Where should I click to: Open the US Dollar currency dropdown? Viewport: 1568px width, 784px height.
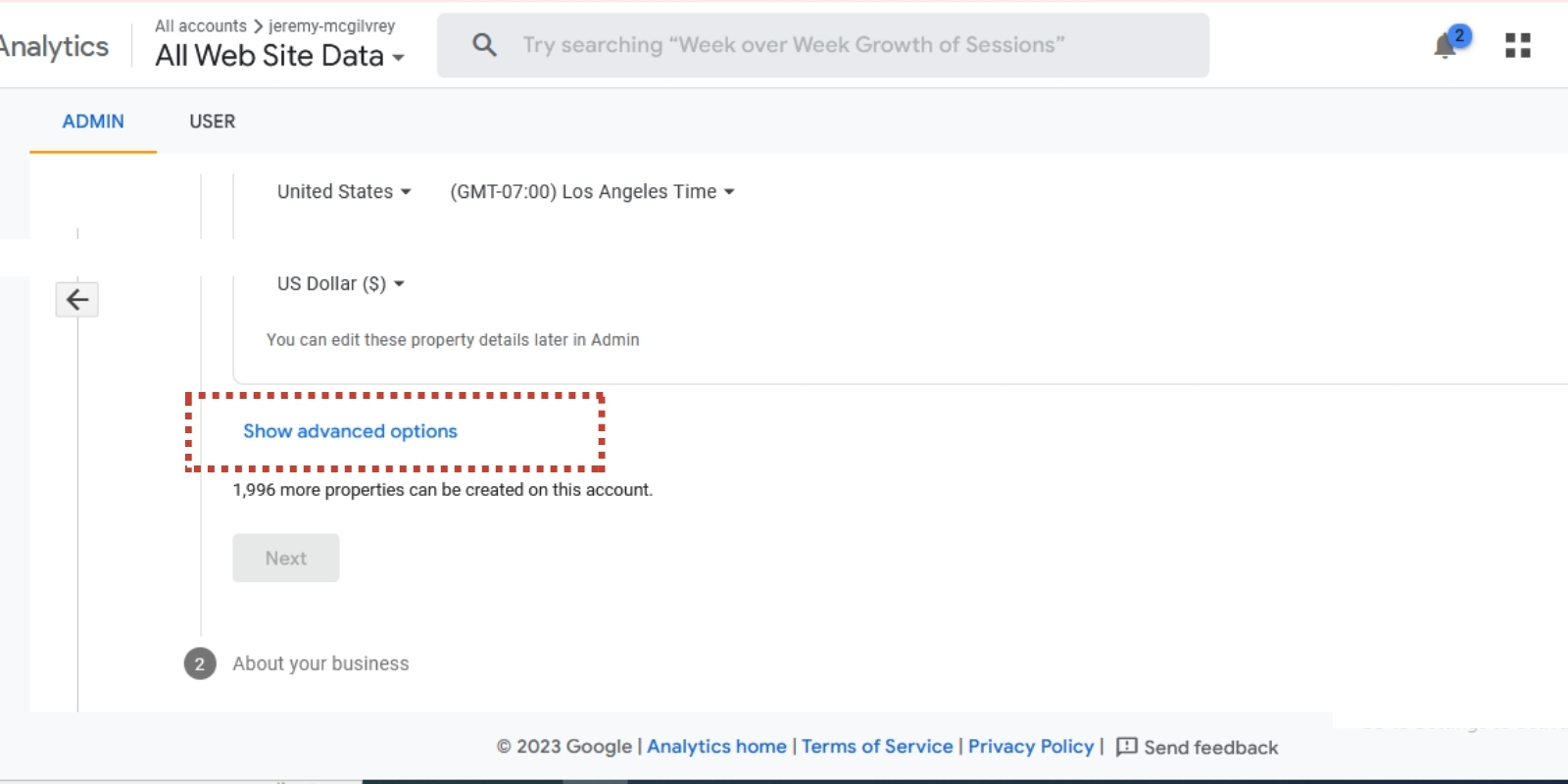[x=340, y=284]
